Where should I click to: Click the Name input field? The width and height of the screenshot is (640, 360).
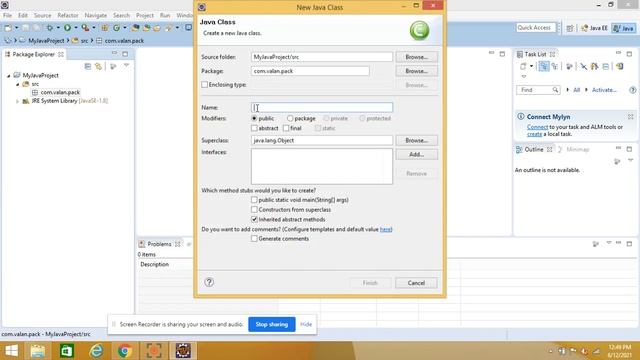click(322, 107)
